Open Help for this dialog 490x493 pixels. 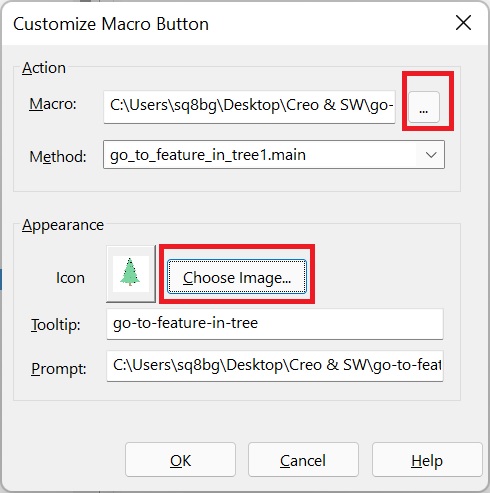coord(427,460)
